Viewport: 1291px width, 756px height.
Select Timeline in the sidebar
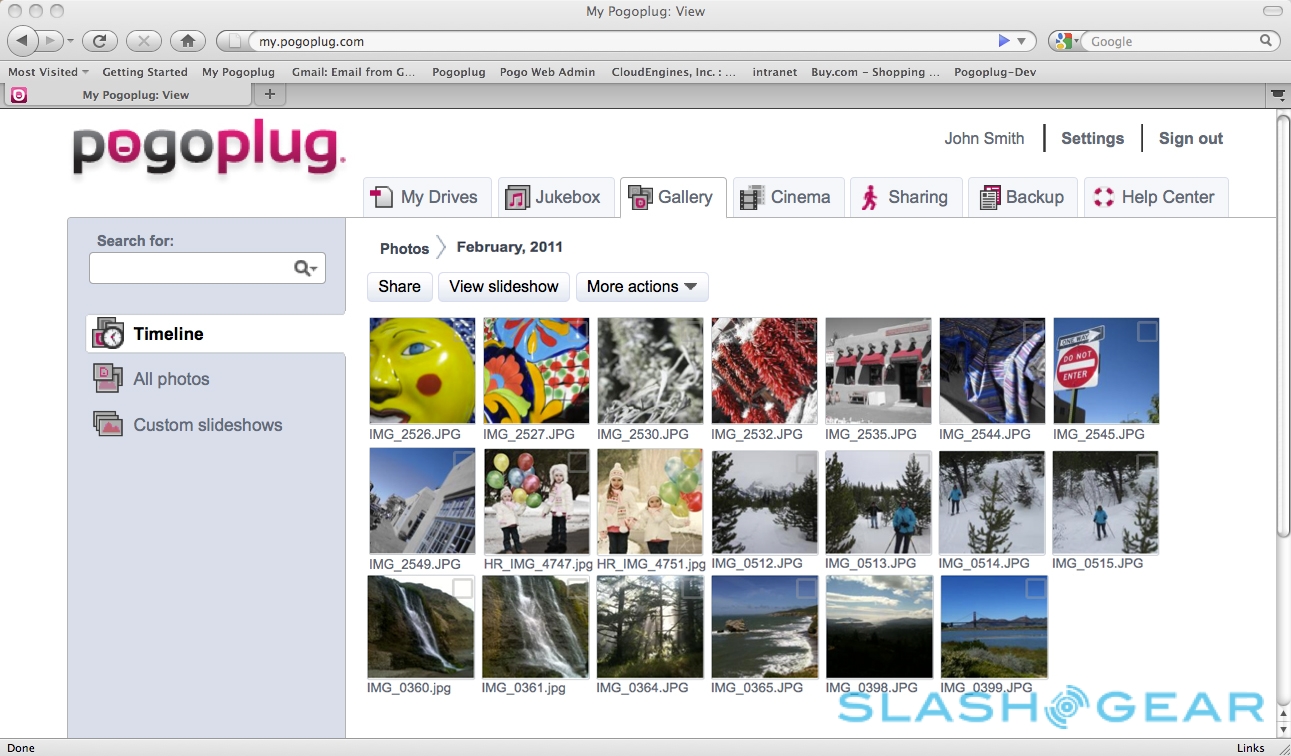coord(168,334)
